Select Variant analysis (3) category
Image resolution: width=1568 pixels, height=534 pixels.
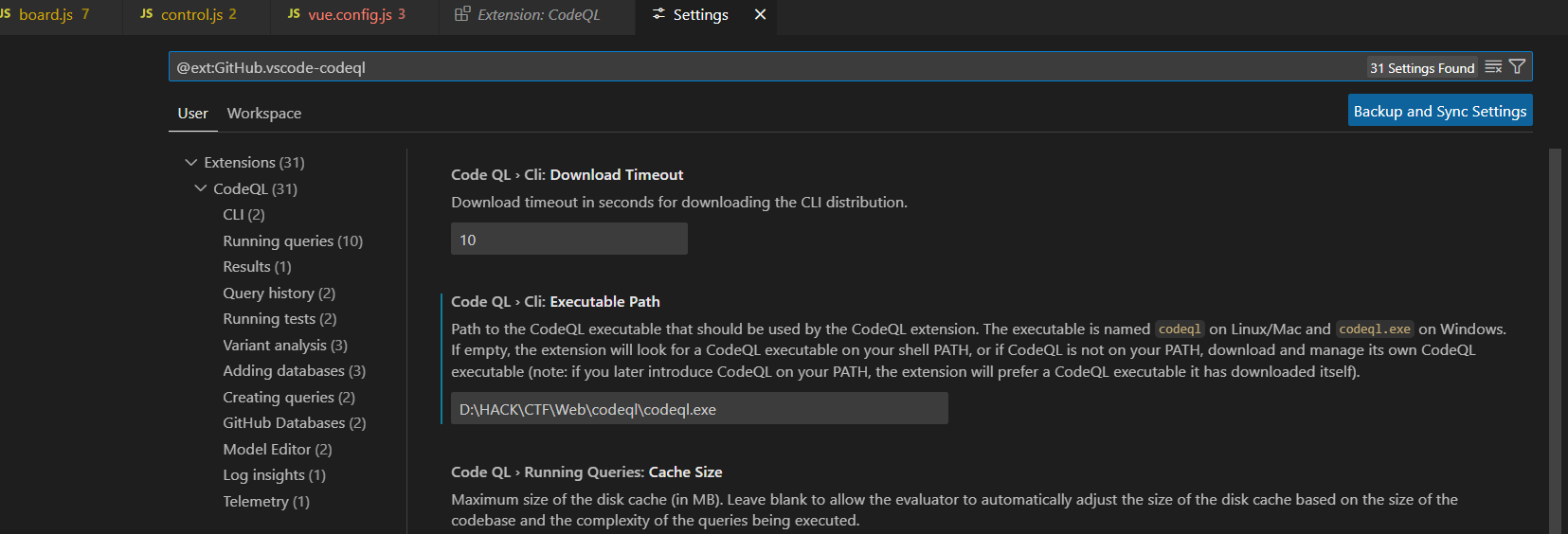(284, 346)
